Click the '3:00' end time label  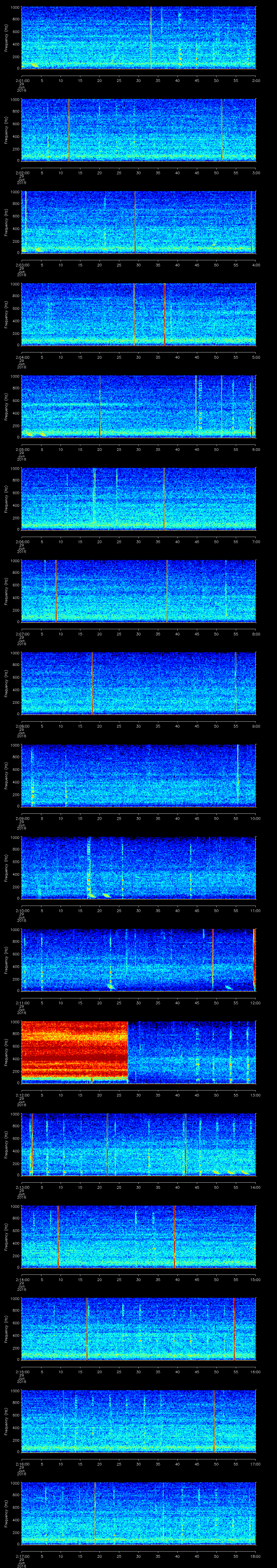click(x=256, y=173)
